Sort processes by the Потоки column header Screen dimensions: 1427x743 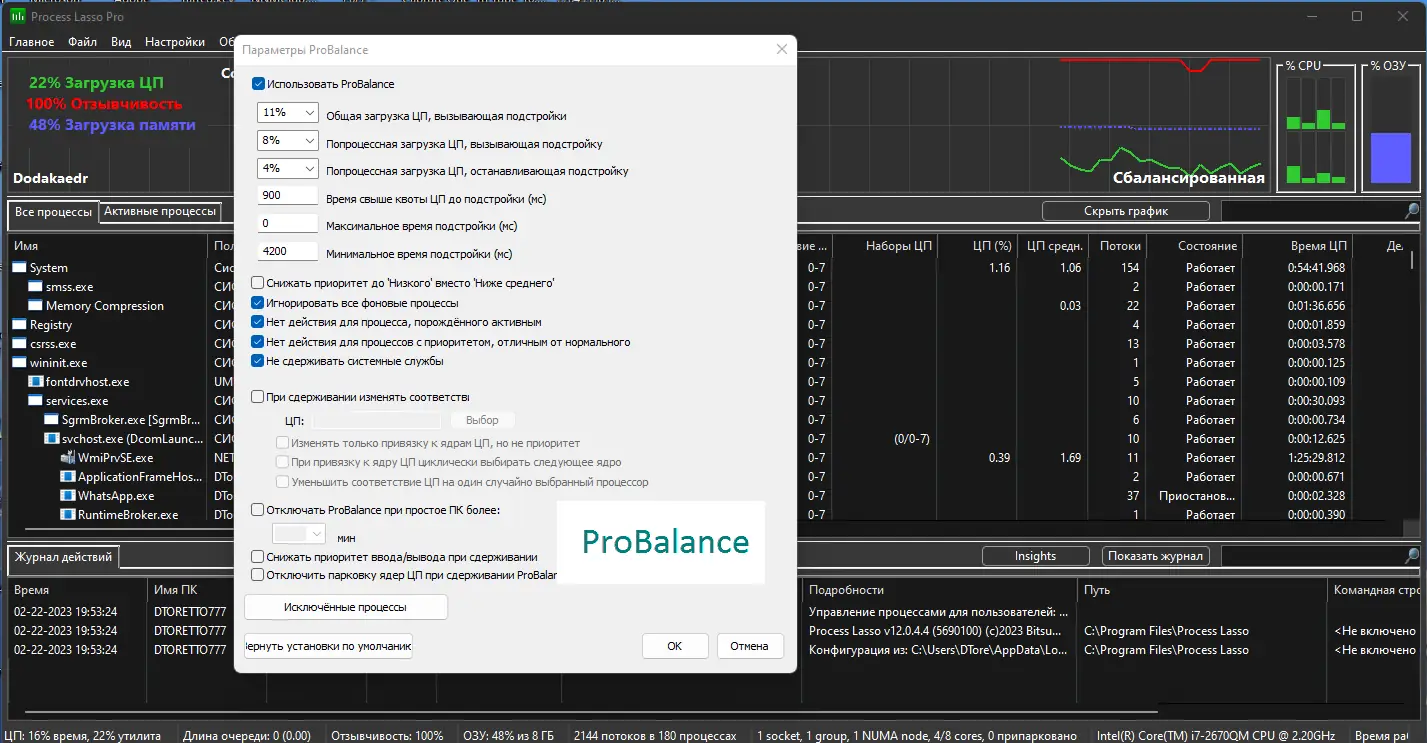[1120, 246]
